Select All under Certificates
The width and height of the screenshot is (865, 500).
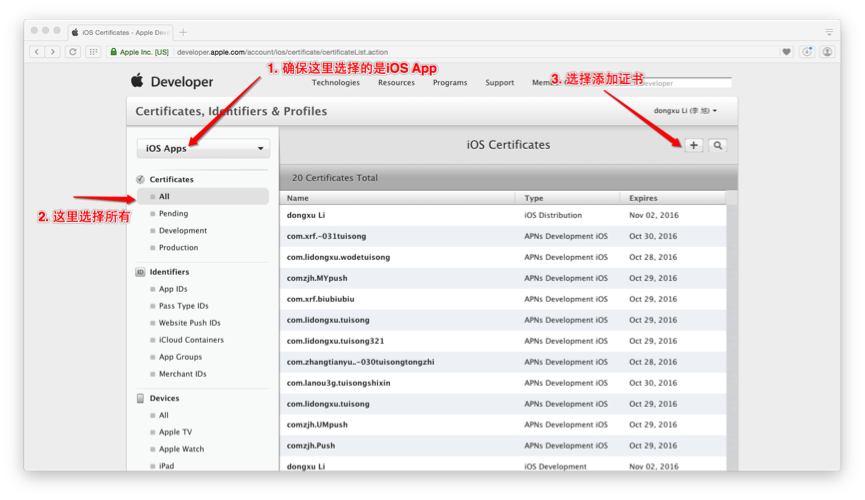tap(203, 196)
